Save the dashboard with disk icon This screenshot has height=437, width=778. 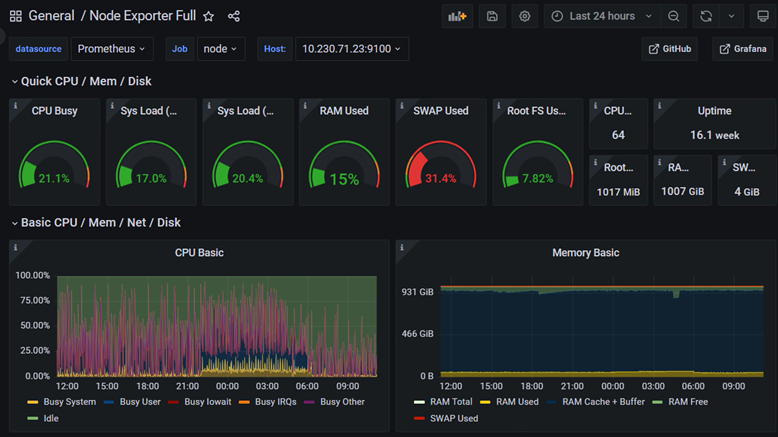(x=492, y=16)
